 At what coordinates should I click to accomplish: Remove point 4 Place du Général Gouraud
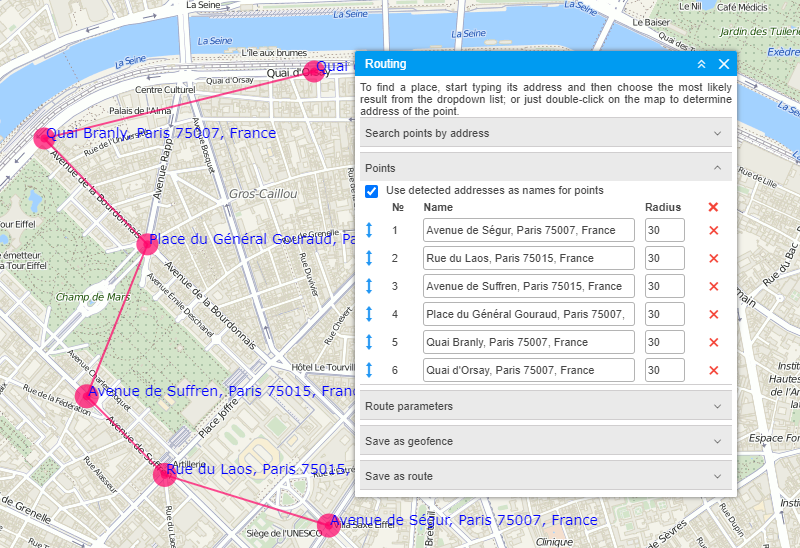714,314
